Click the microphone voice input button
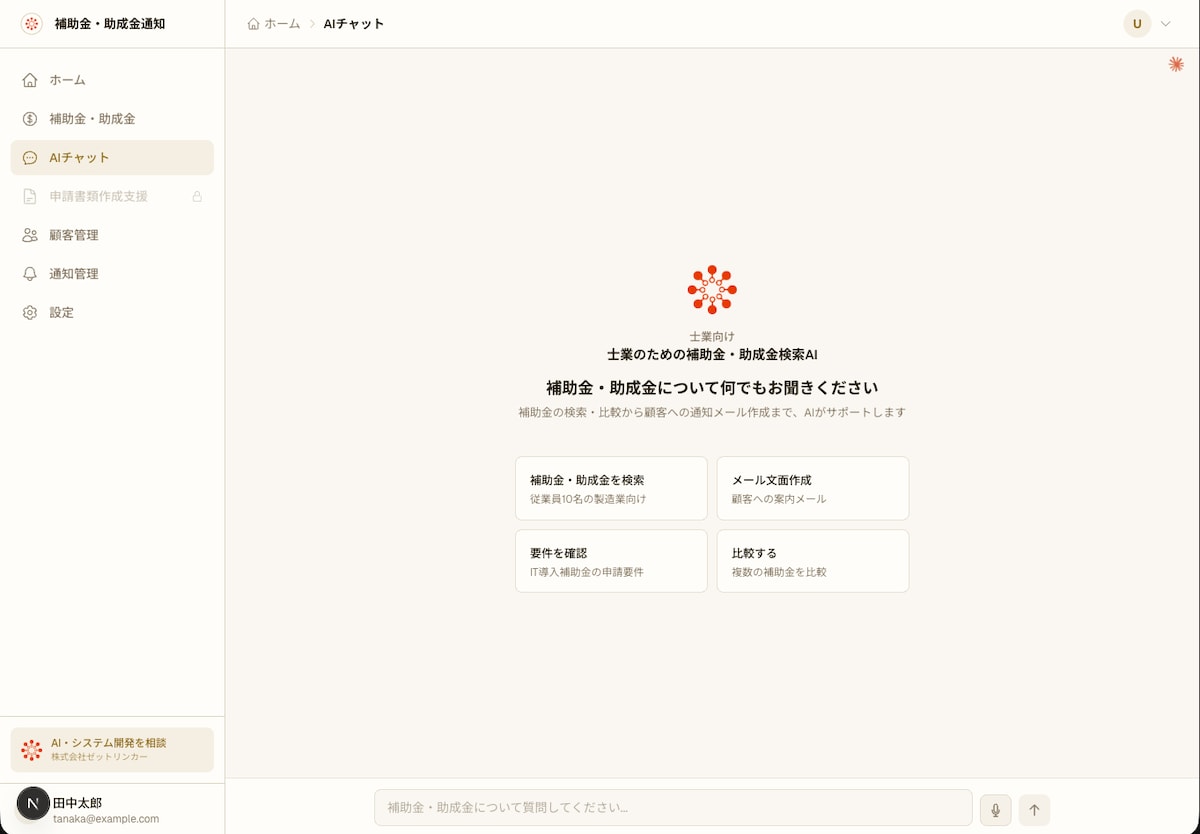 pos(995,810)
